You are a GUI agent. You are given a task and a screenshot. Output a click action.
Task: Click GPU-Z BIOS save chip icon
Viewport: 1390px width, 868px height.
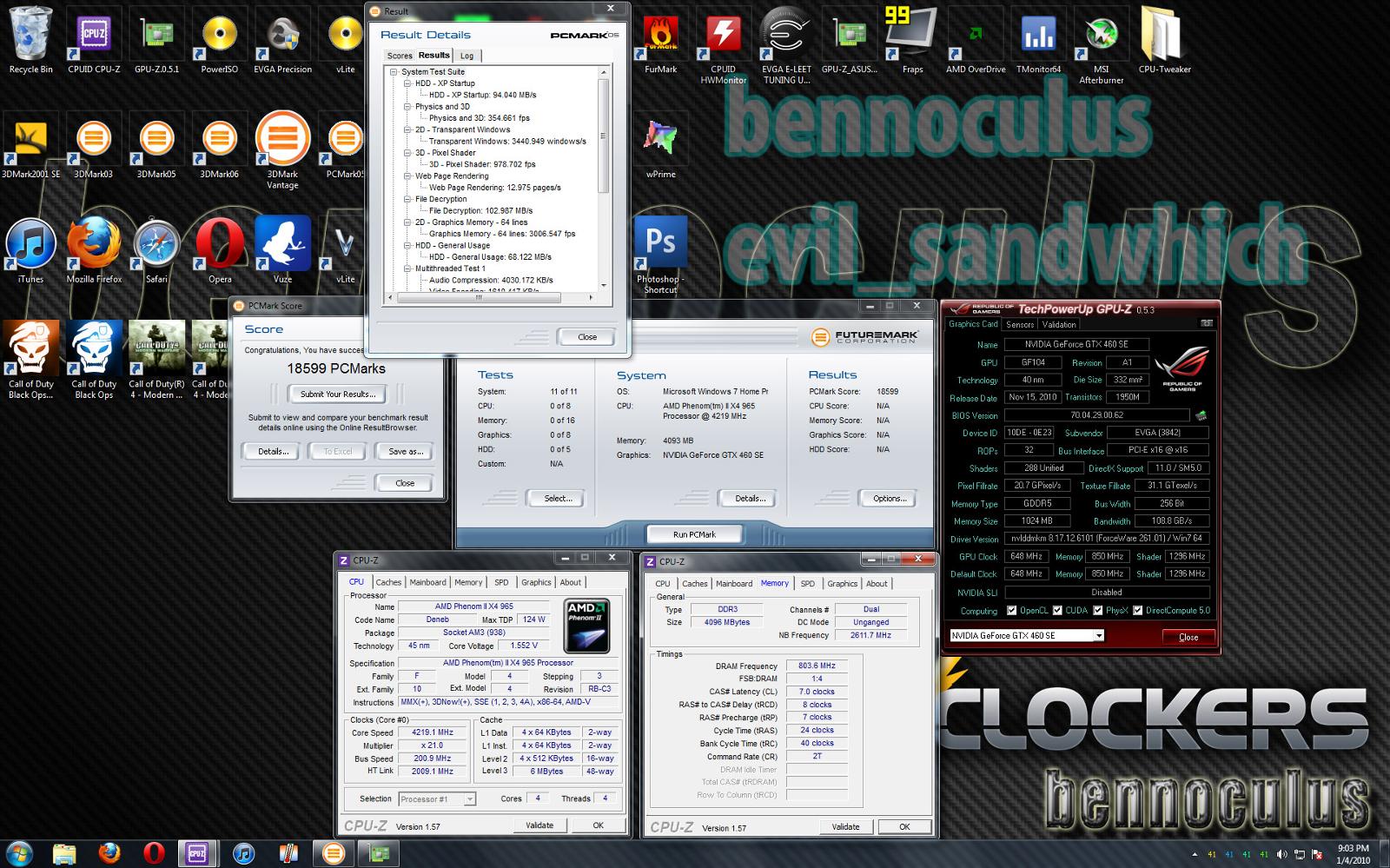[x=1201, y=415]
